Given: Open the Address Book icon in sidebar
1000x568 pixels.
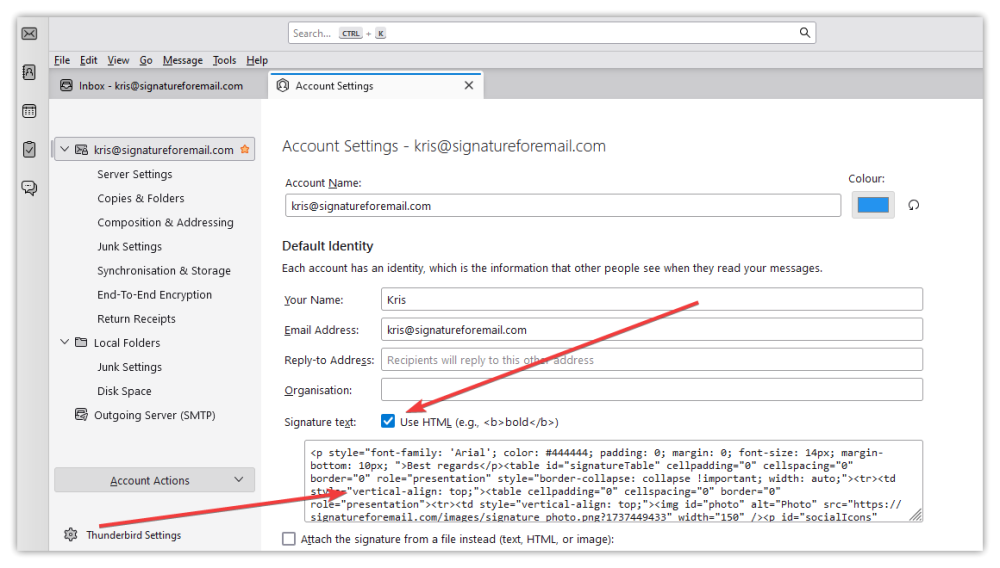Looking at the screenshot, I should click(x=29, y=72).
